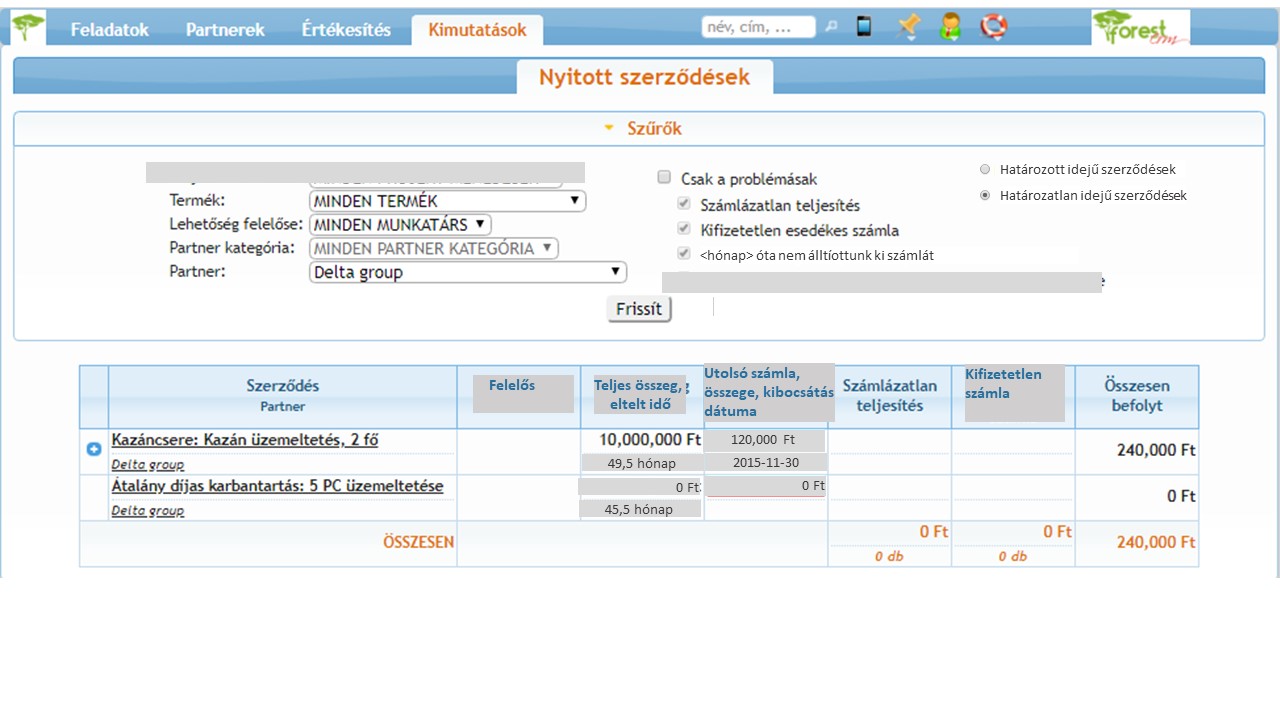Enable the Csak a problémásak checkbox
This screenshot has height=720, width=1280.
click(x=664, y=177)
